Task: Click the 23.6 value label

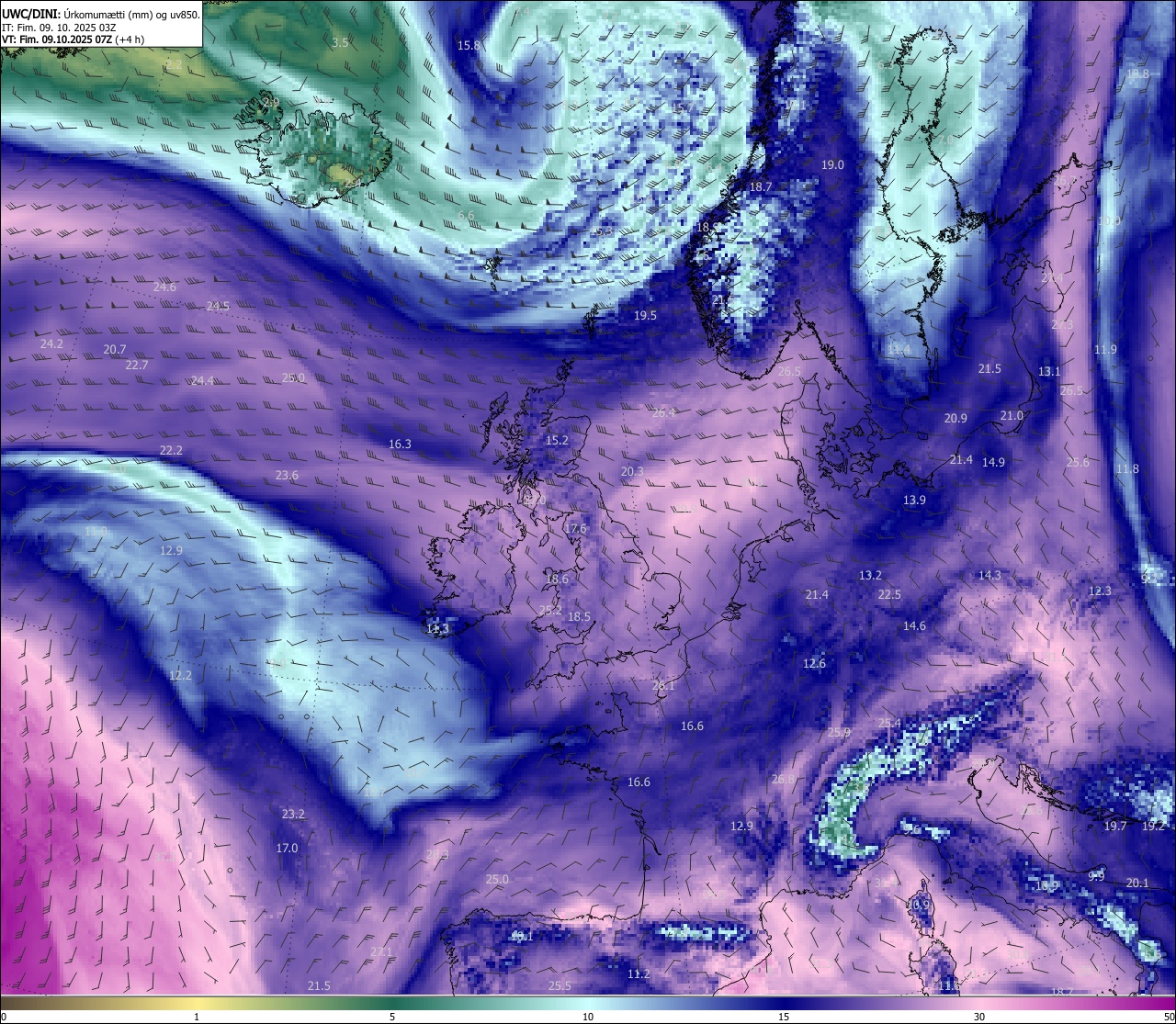Action: (287, 476)
